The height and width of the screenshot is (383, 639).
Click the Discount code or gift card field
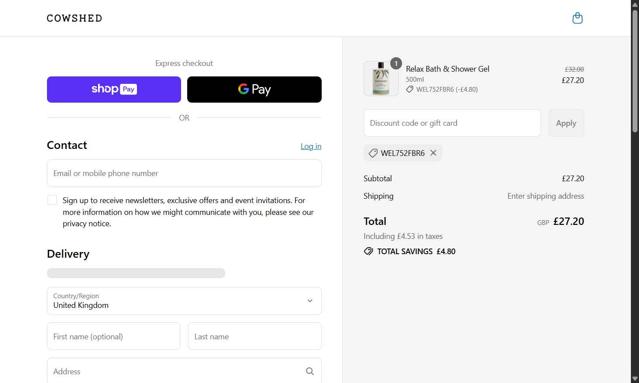pyautogui.click(x=452, y=123)
